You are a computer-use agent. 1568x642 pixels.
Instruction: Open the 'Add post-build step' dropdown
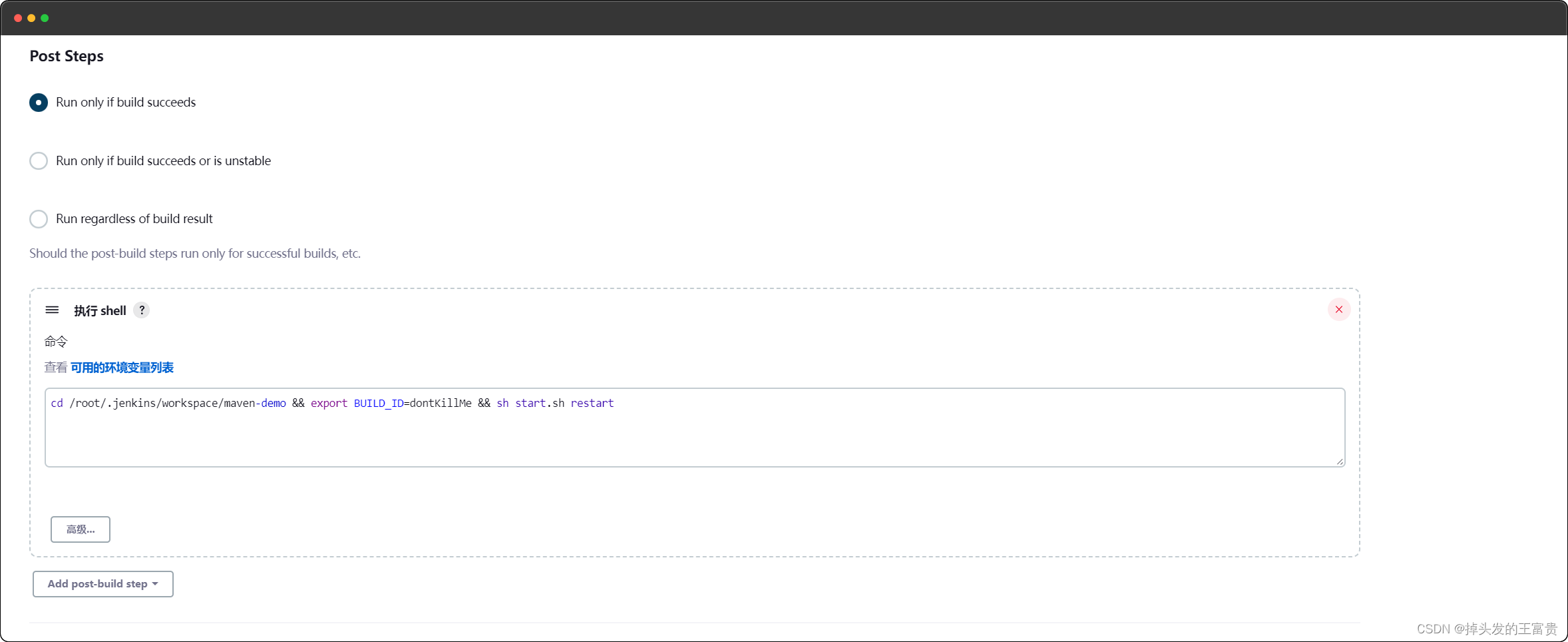click(x=103, y=584)
